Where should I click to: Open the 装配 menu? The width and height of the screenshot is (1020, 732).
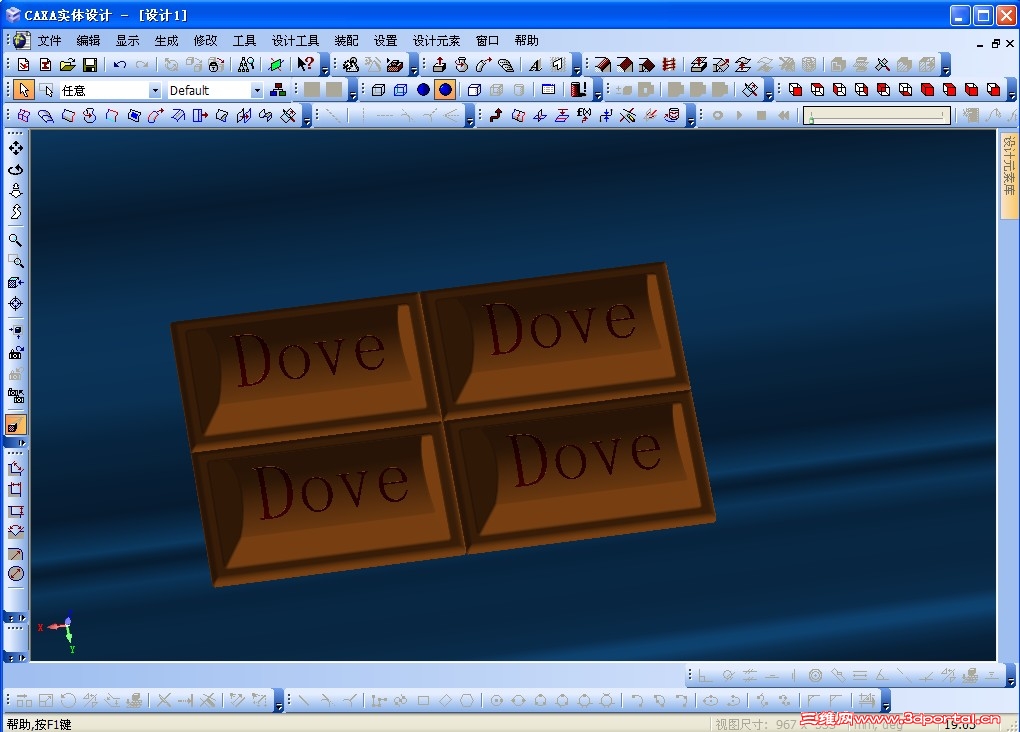coord(346,41)
